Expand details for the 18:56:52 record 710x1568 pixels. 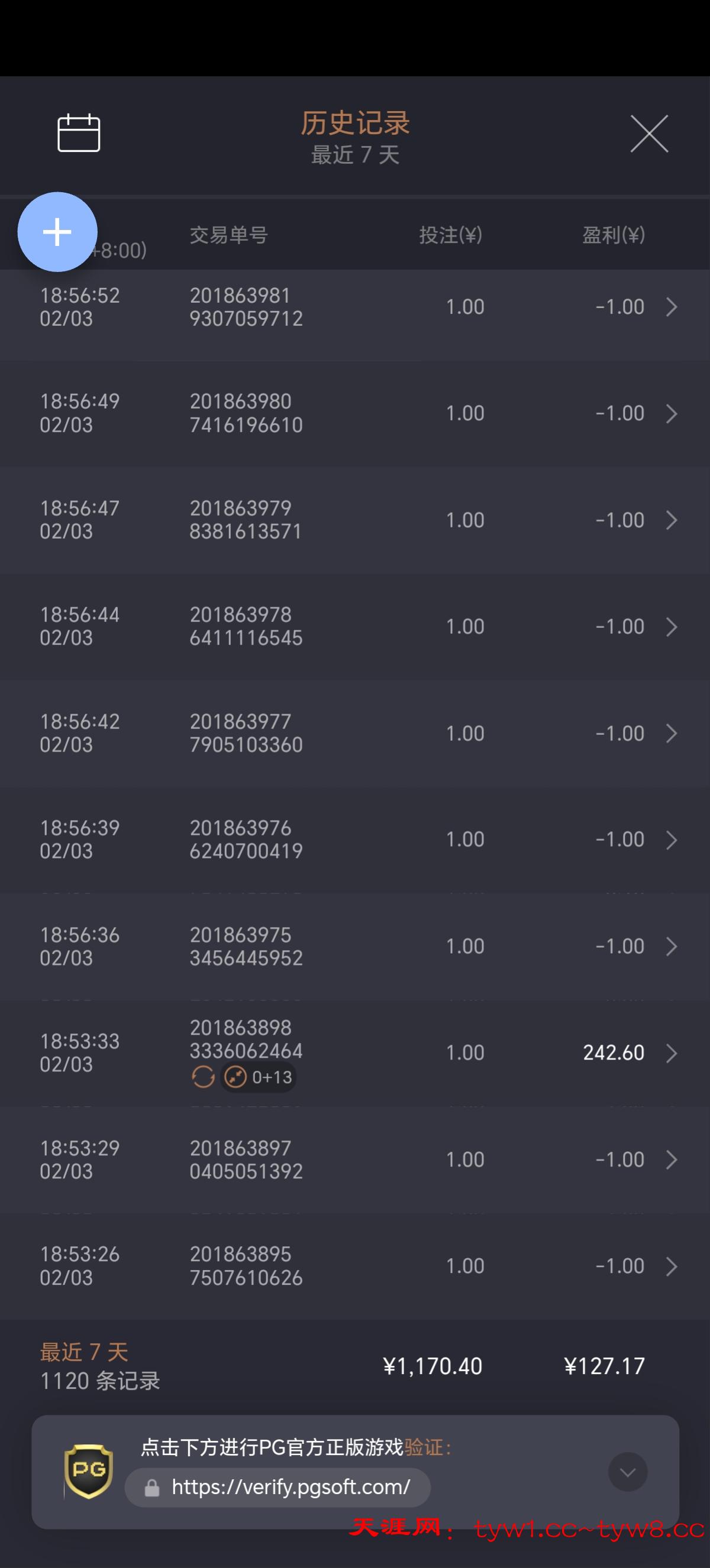671,307
